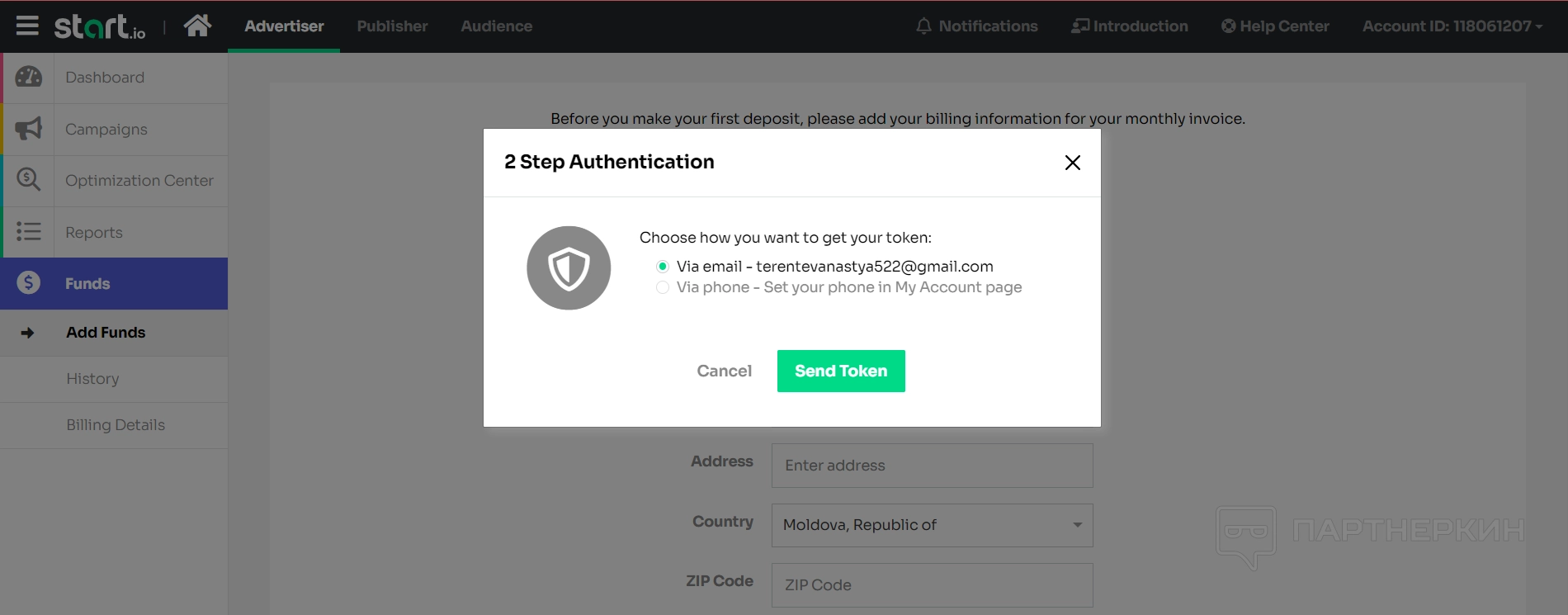Viewport: 1568px width, 615px height.
Task: Open the Country dropdown
Action: click(932, 525)
